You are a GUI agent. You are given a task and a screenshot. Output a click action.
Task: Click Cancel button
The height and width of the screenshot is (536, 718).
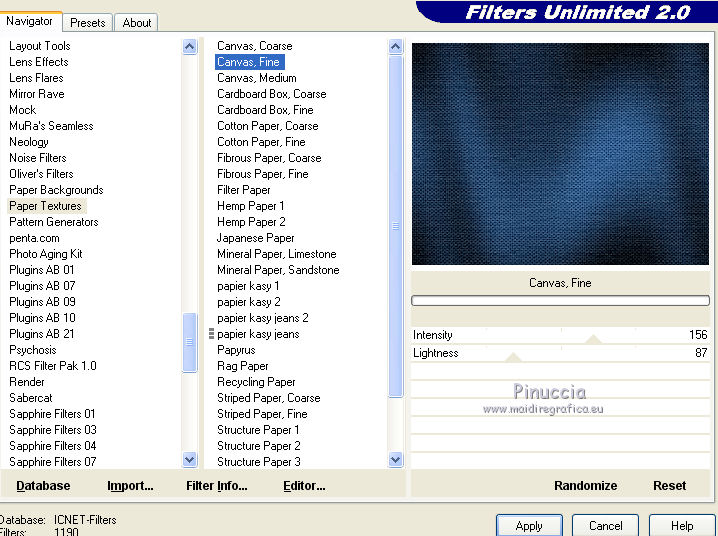click(605, 526)
